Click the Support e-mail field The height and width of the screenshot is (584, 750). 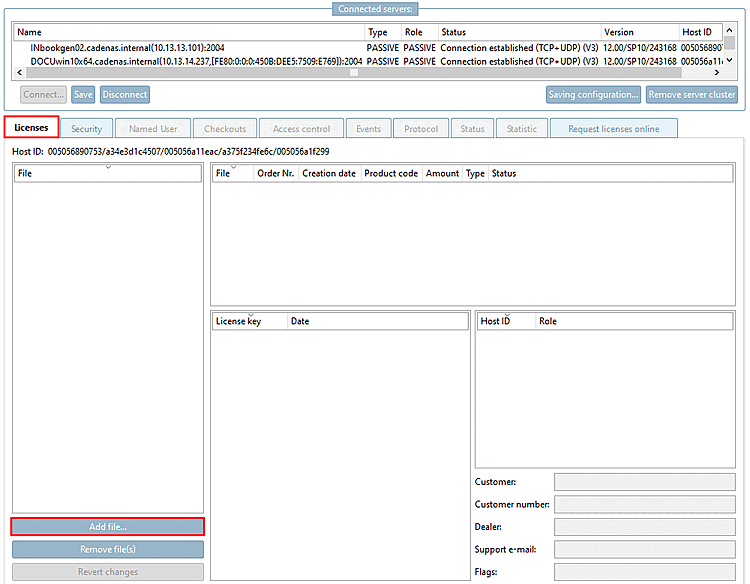[x=644, y=549]
